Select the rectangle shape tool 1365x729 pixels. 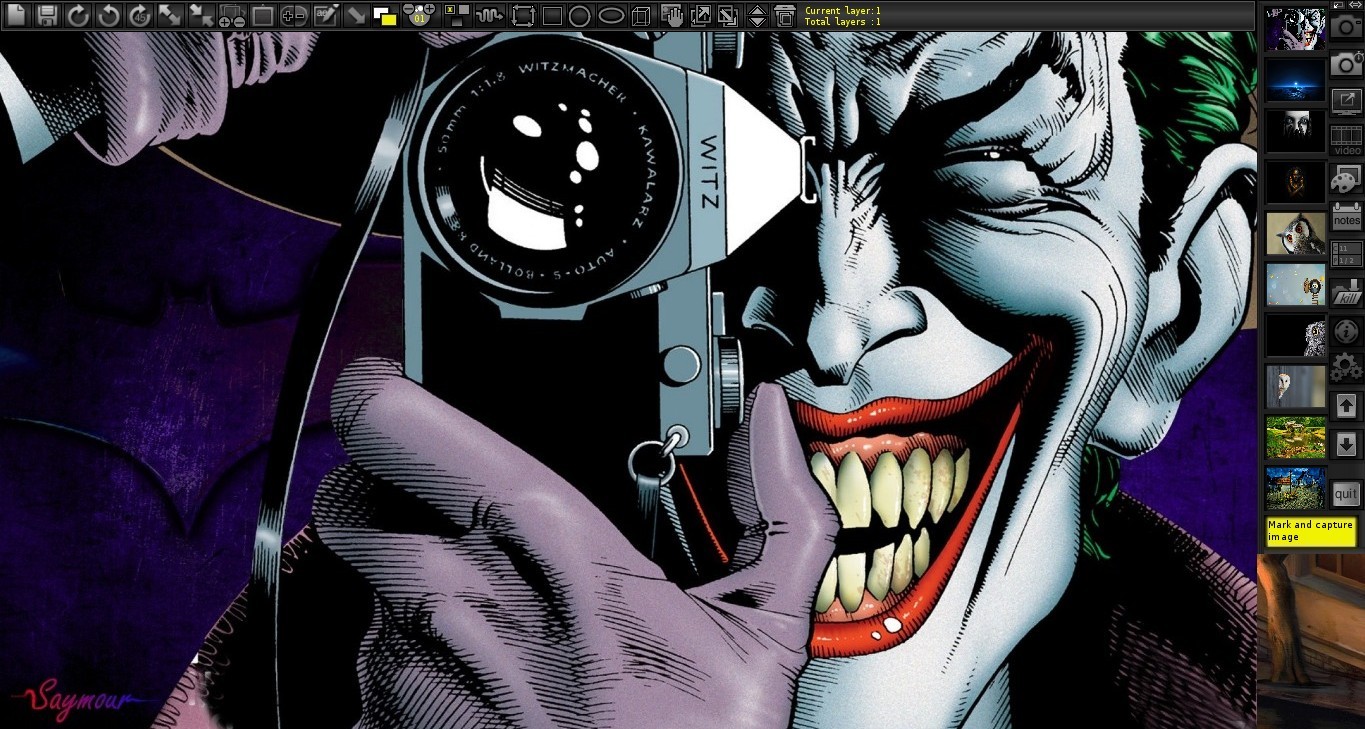tap(552, 15)
